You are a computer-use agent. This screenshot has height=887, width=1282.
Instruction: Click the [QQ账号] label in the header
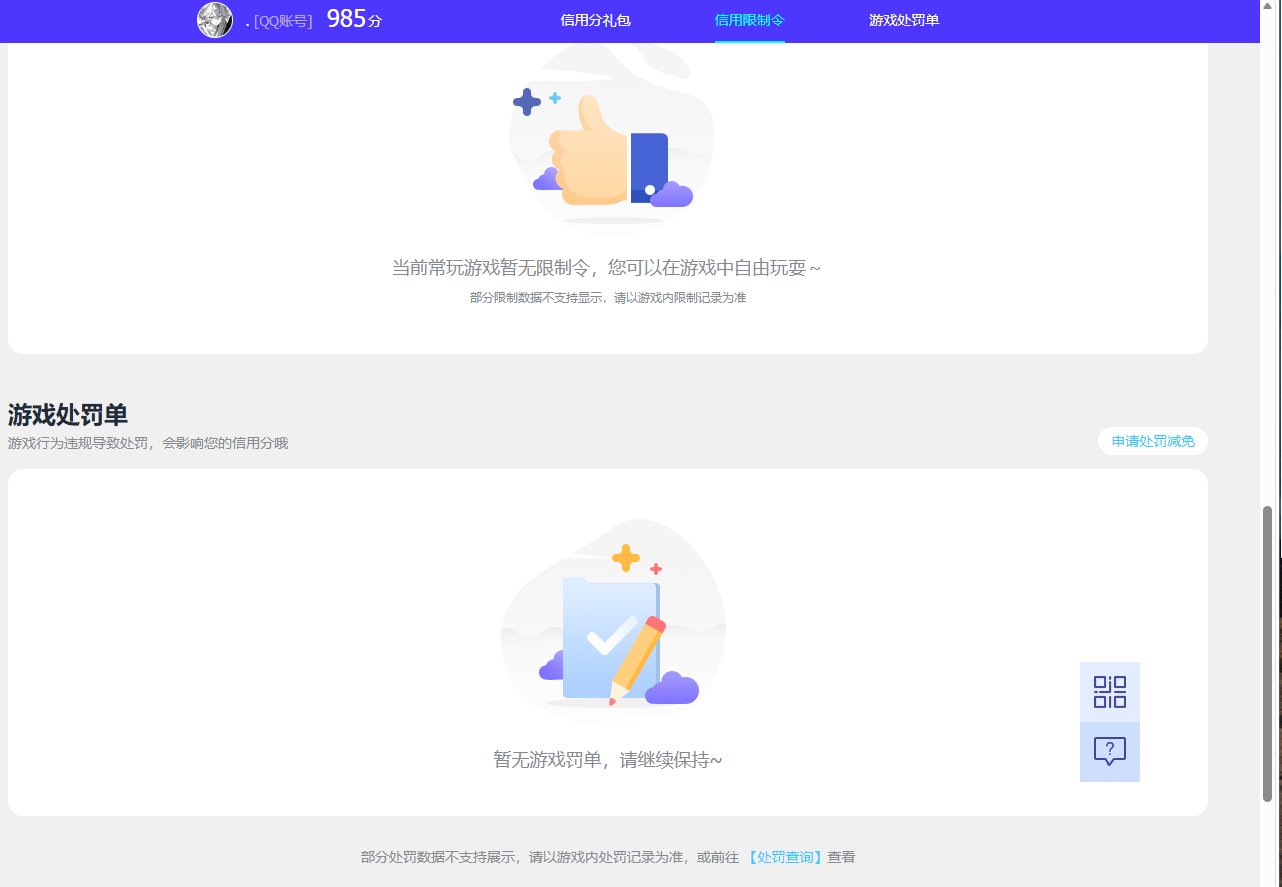[283, 21]
